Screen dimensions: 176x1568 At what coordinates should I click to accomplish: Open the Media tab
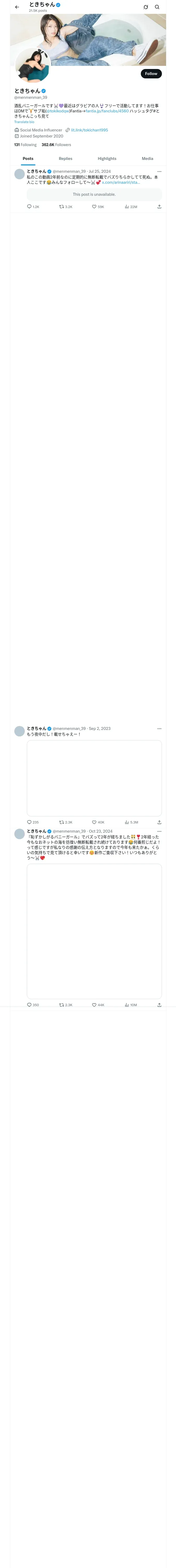coord(148,159)
